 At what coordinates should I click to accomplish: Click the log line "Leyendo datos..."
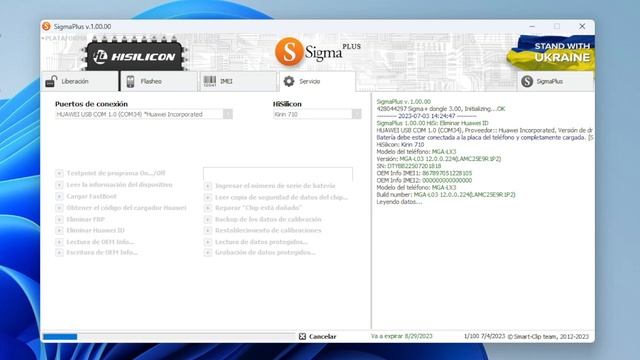pos(399,202)
